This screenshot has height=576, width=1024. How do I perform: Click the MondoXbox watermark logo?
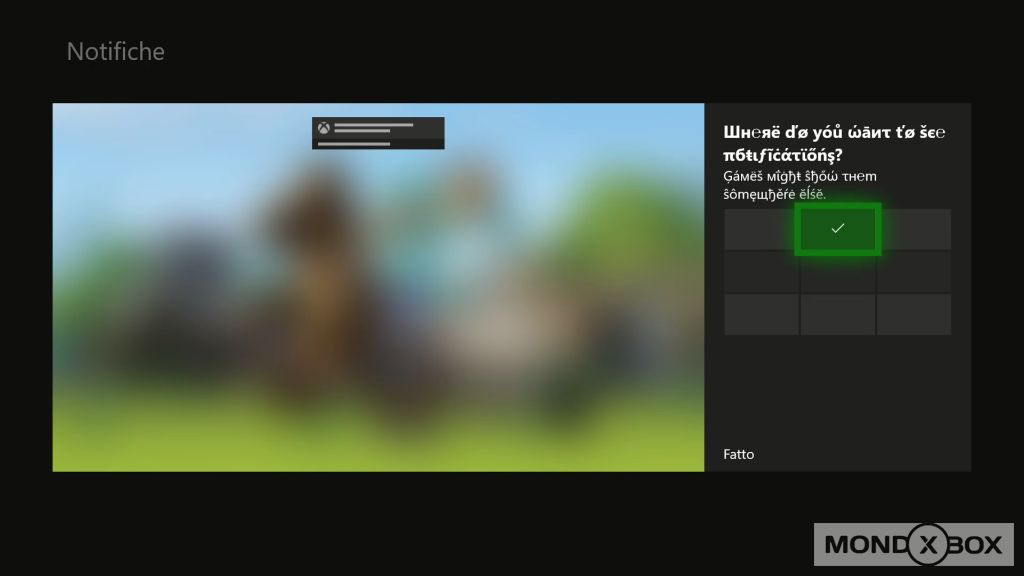[912, 545]
